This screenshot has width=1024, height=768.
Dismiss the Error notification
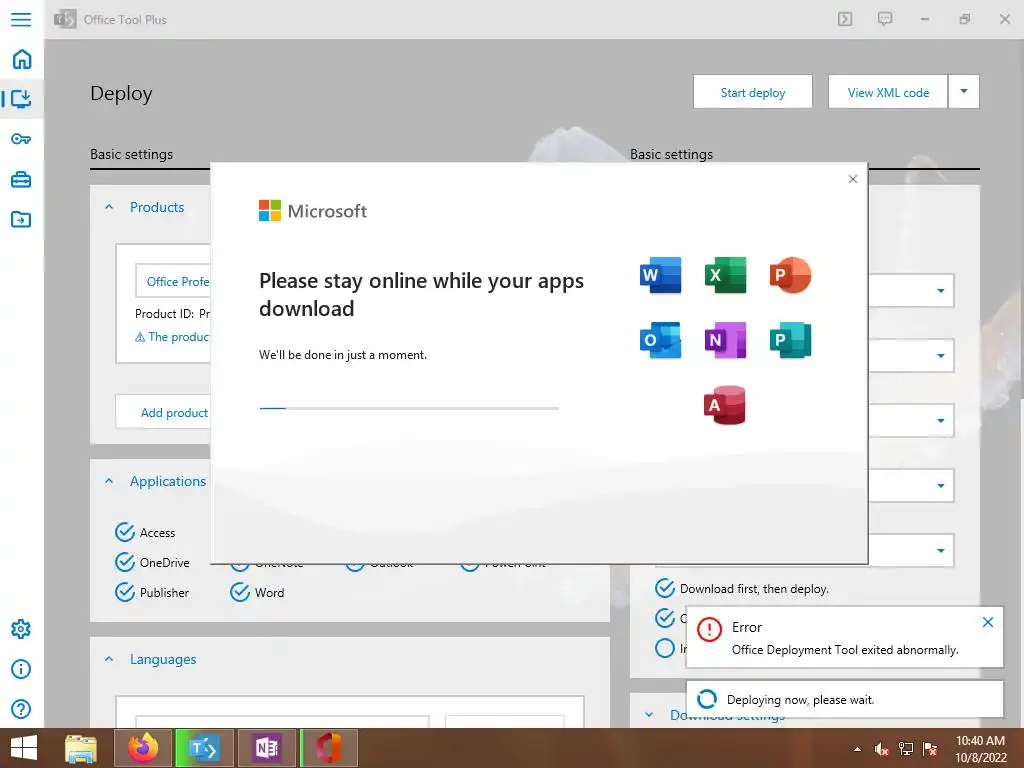[x=988, y=622]
